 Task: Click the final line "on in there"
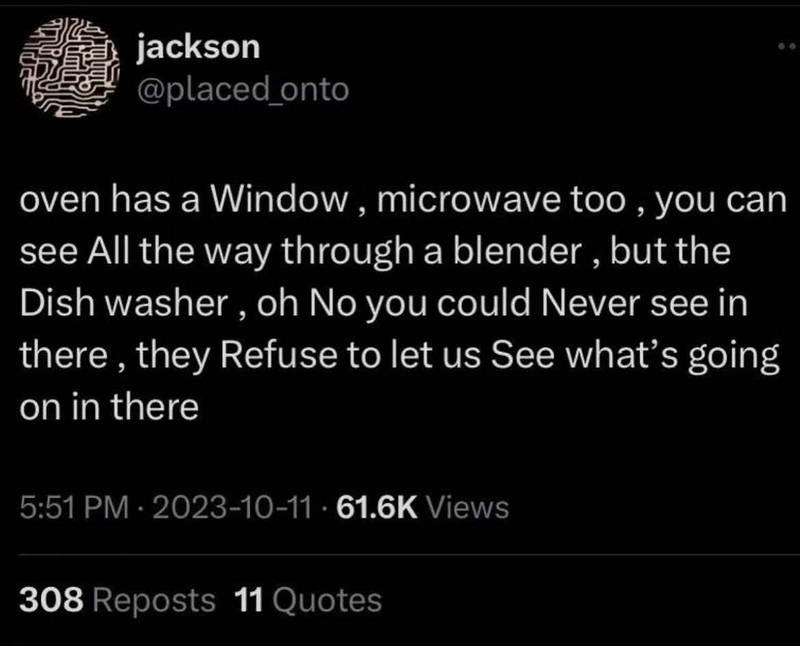coord(109,407)
